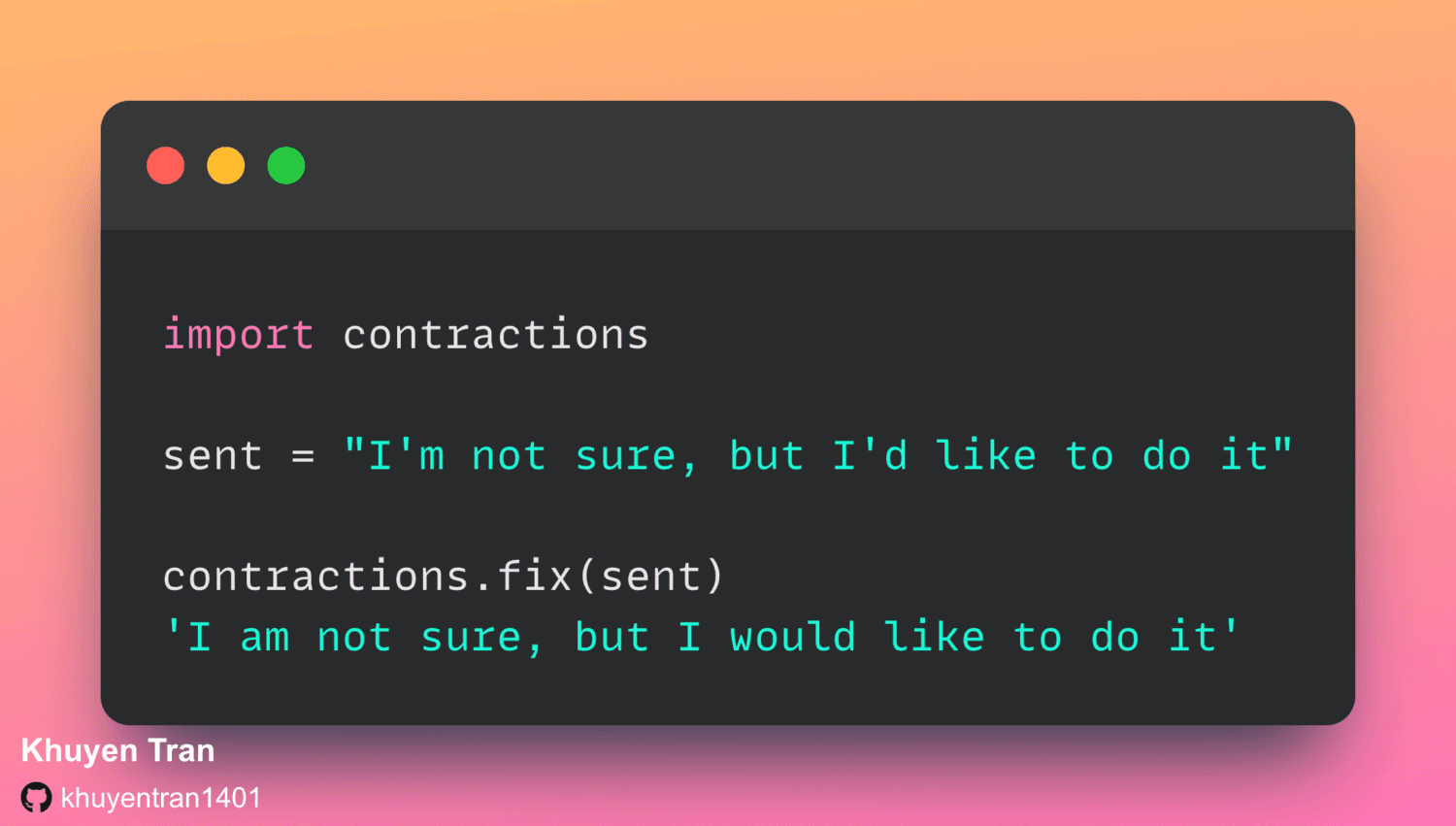Click the green maximize dot

pos(286,166)
